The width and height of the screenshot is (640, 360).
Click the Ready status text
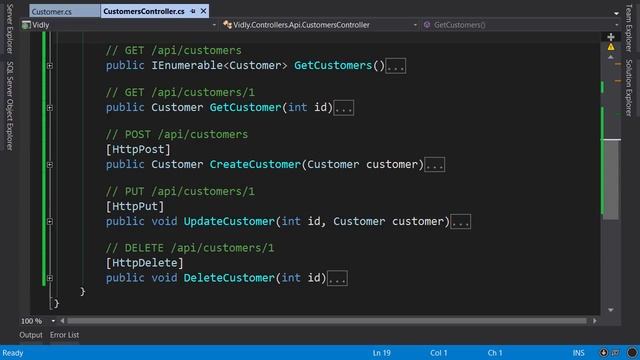click(13, 353)
